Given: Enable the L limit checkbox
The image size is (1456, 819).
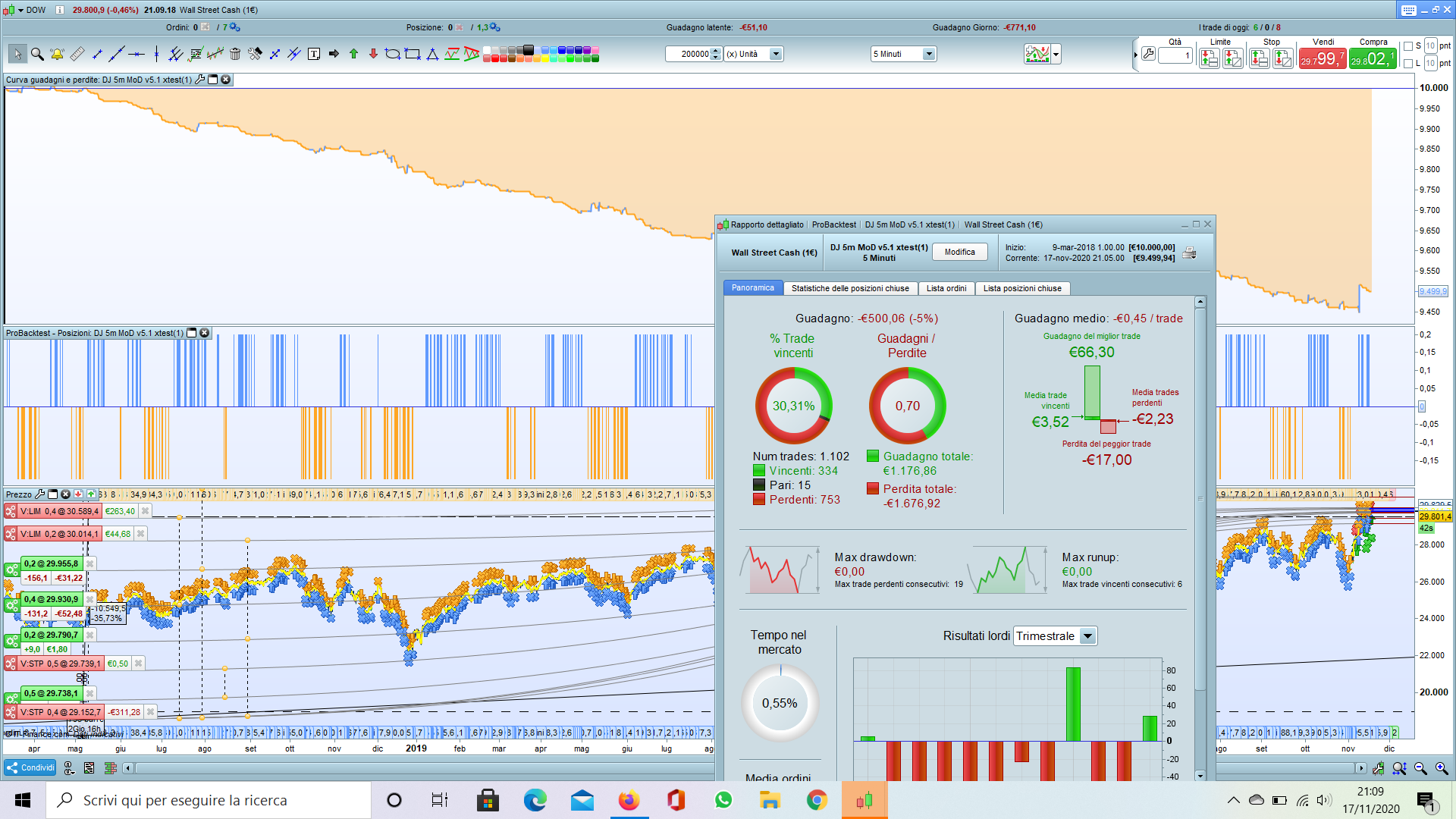Looking at the screenshot, I should (x=1408, y=64).
